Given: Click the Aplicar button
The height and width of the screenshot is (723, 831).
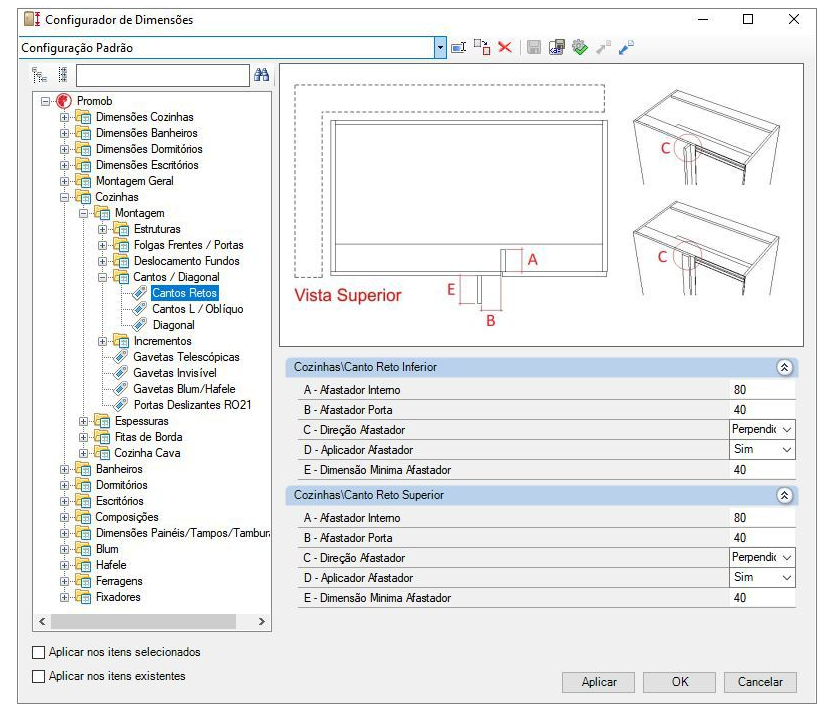Looking at the screenshot, I should pos(598,682).
